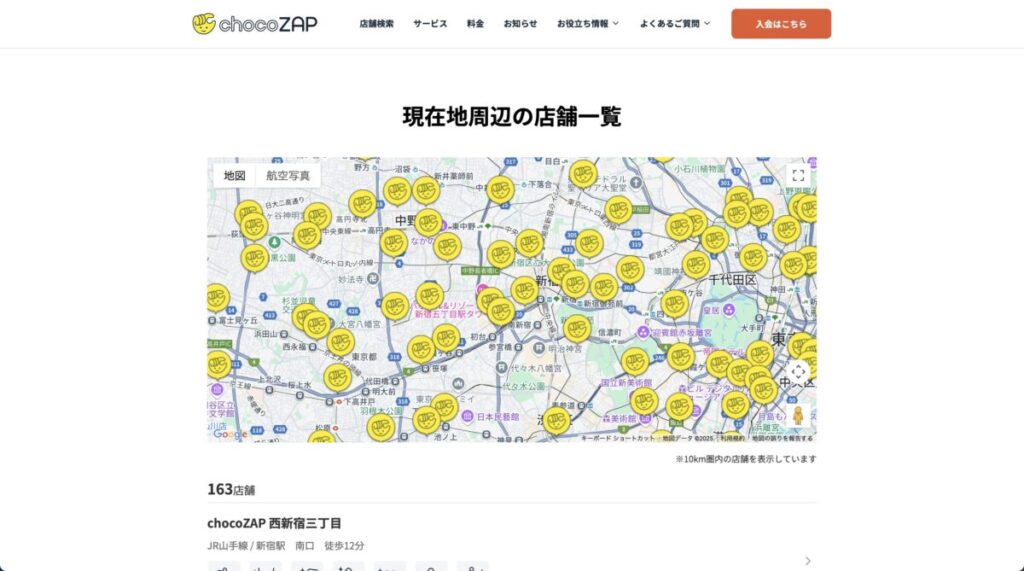Open chocoZAP 西新宿三丁目 store link
The height and width of the screenshot is (571, 1024).
click(x=274, y=523)
